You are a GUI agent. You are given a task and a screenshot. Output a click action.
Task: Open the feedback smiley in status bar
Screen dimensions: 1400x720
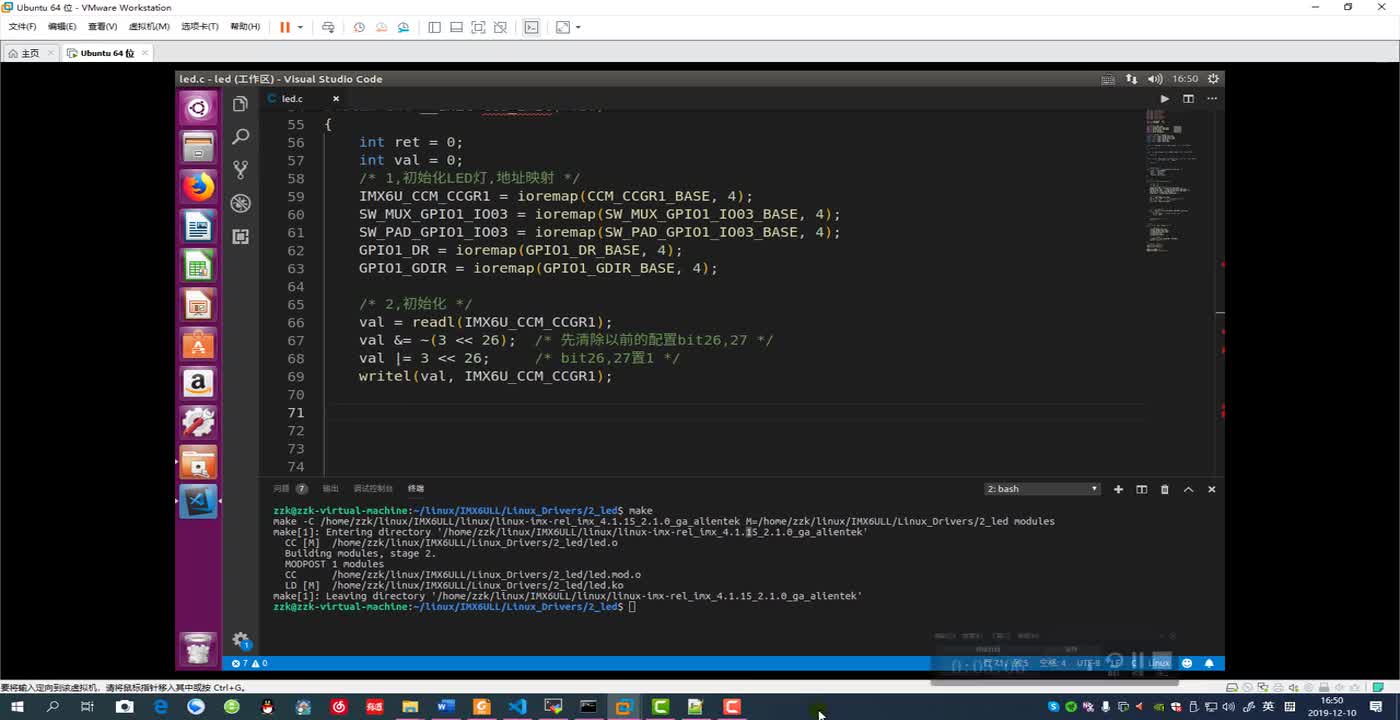tap(1187, 663)
